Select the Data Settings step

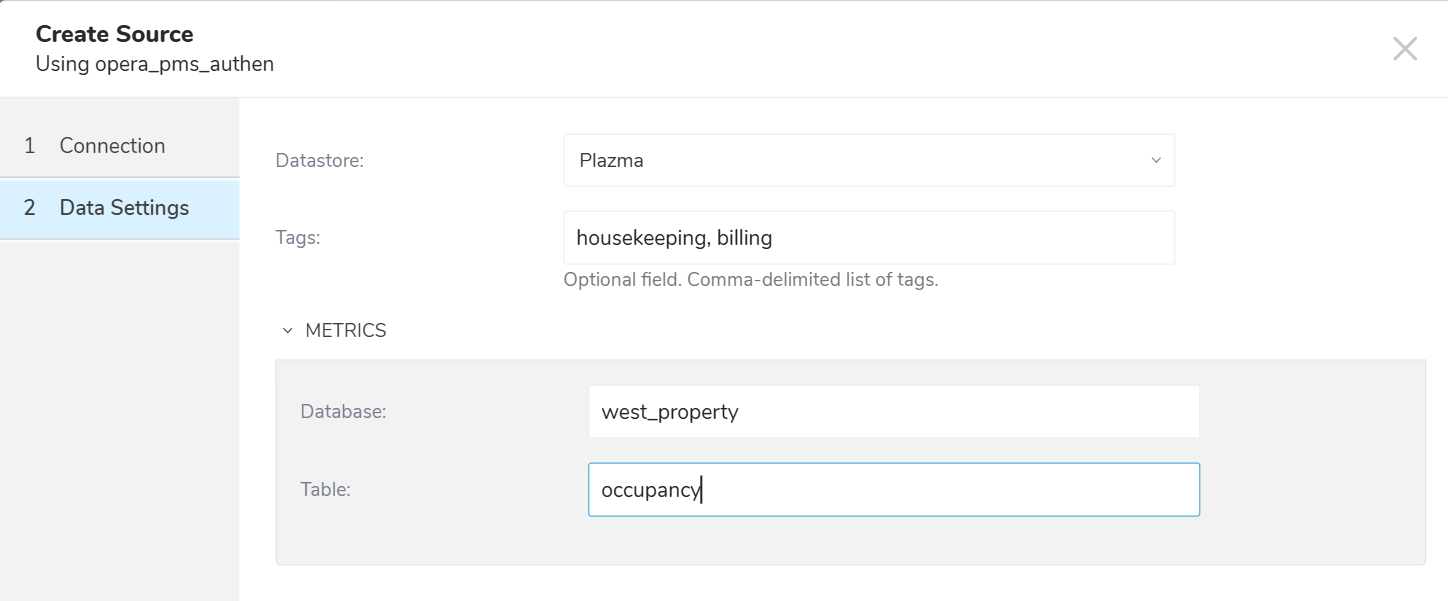coord(124,208)
